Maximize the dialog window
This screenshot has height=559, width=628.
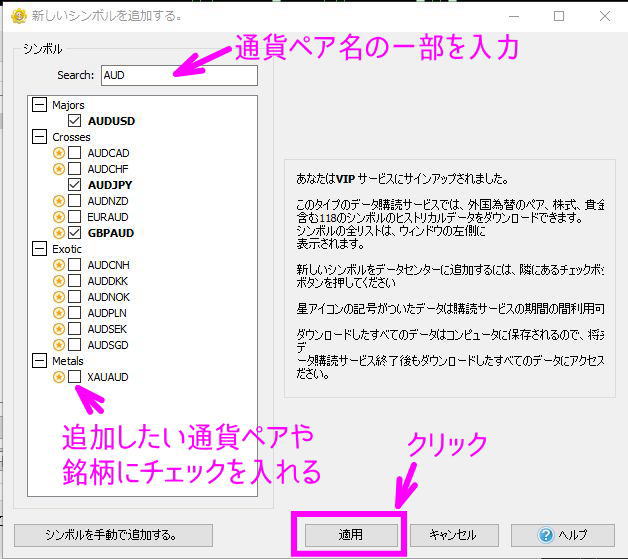point(559,16)
